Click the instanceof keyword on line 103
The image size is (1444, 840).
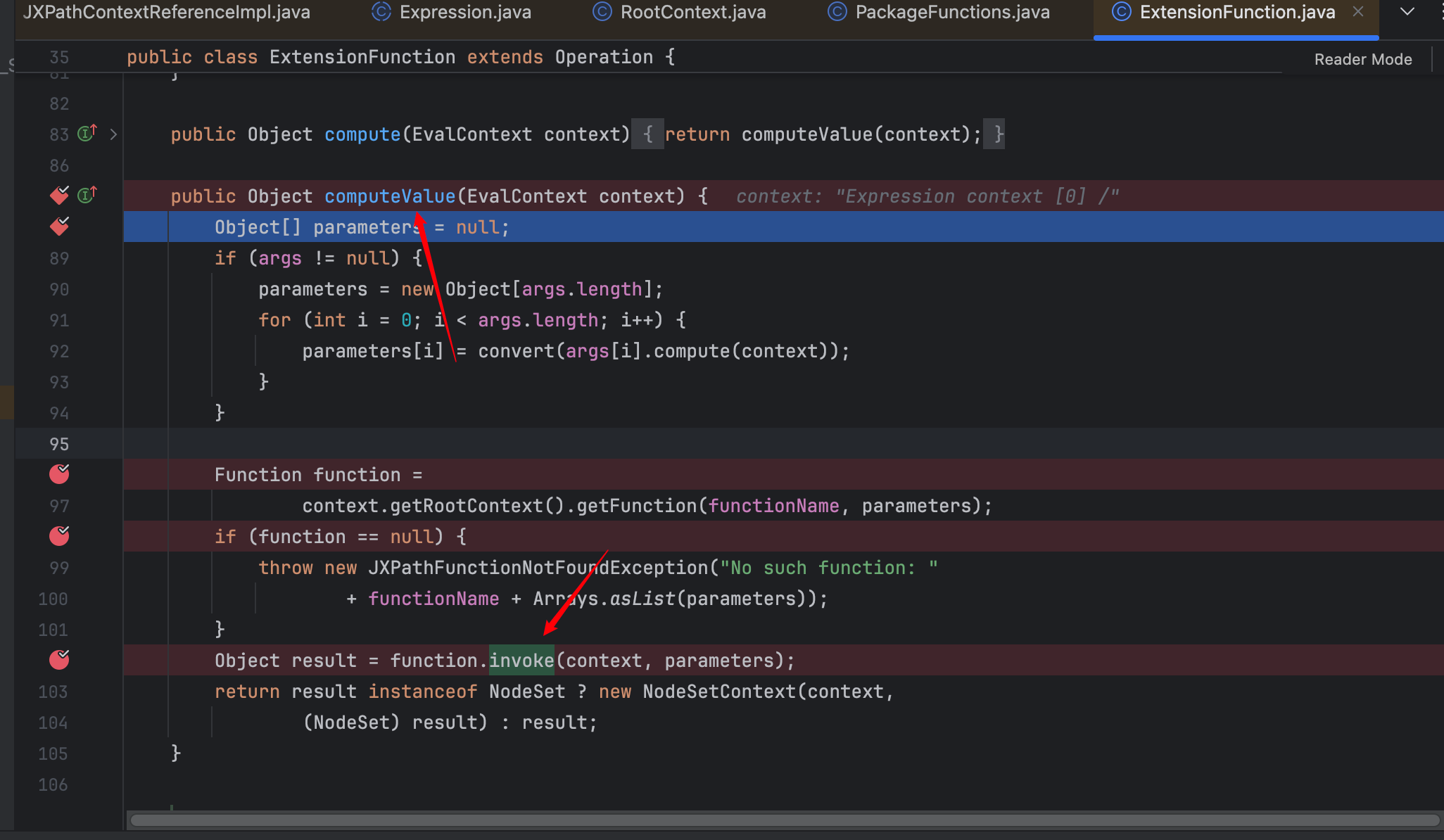[x=423, y=692]
